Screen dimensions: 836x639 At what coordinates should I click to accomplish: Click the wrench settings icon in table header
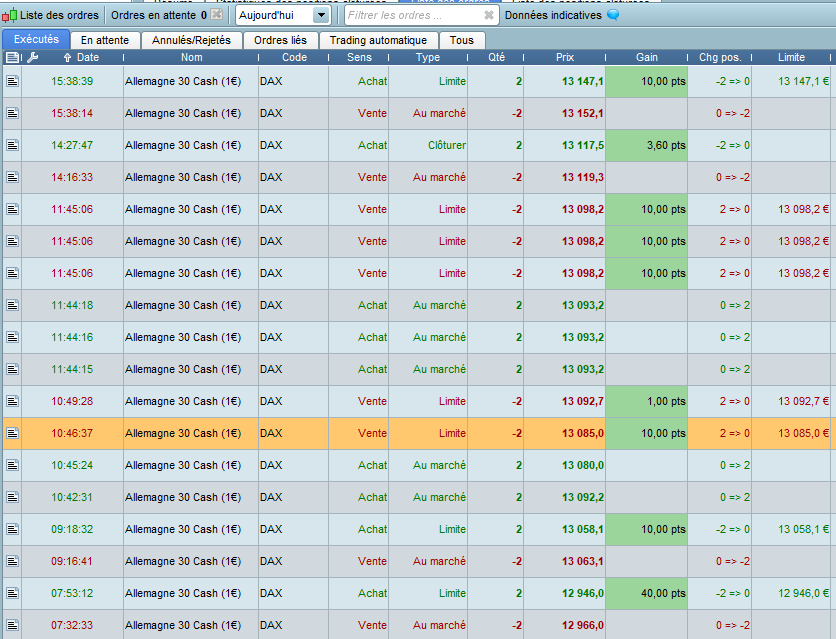pos(33,57)
